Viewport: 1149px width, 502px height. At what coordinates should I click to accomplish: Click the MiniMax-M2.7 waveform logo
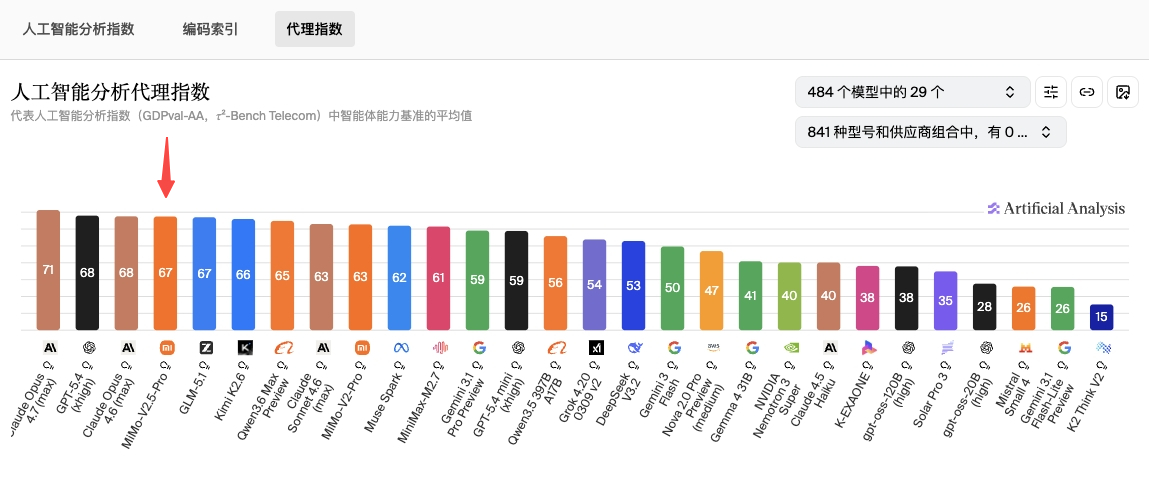(439, 347)
